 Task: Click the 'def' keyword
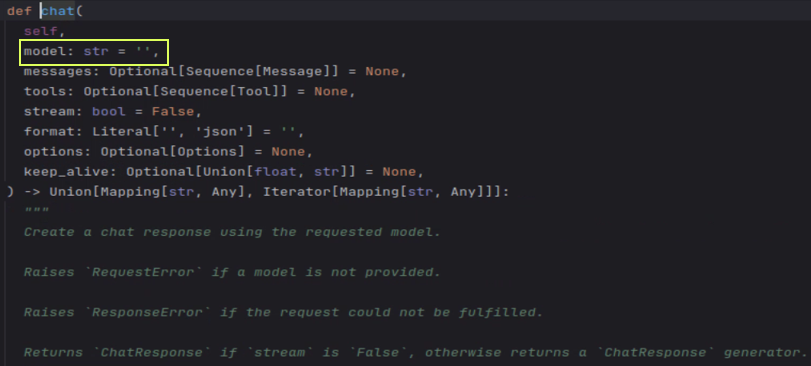[20, 11]
